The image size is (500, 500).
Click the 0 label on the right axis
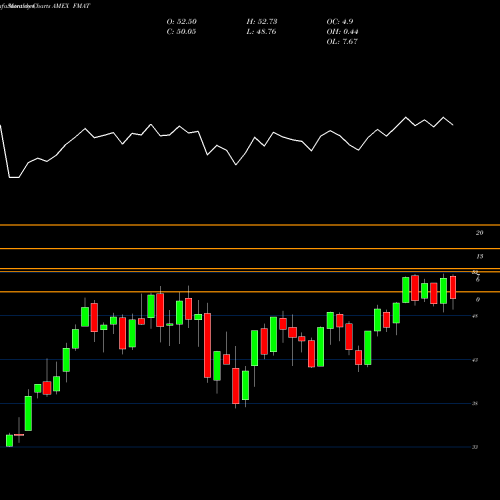tap(478, 300)
